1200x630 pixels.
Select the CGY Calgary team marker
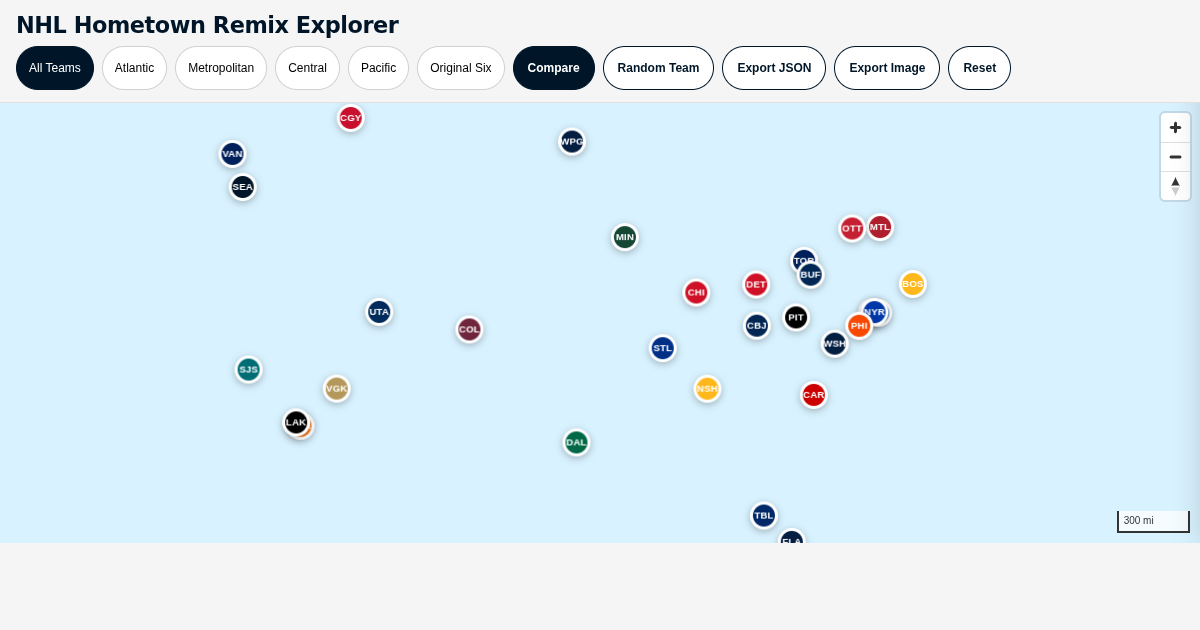[350, 118]
